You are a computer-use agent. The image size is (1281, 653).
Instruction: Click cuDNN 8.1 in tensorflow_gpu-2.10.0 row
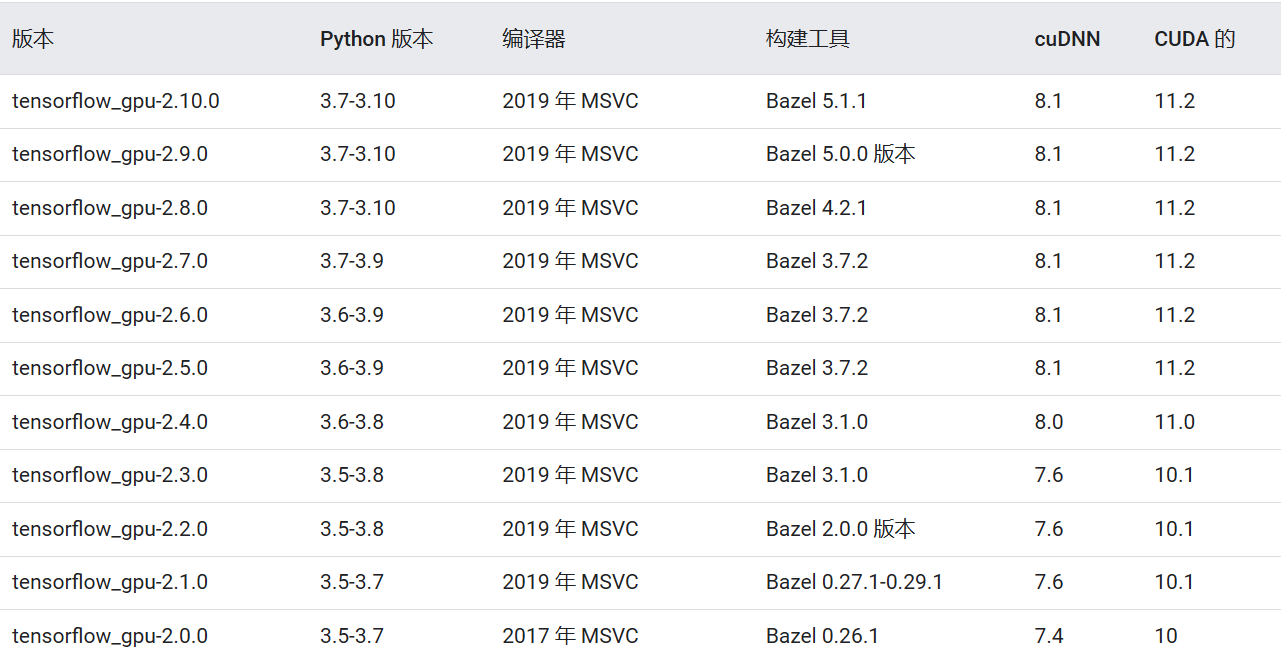[x=1048, y=101]
